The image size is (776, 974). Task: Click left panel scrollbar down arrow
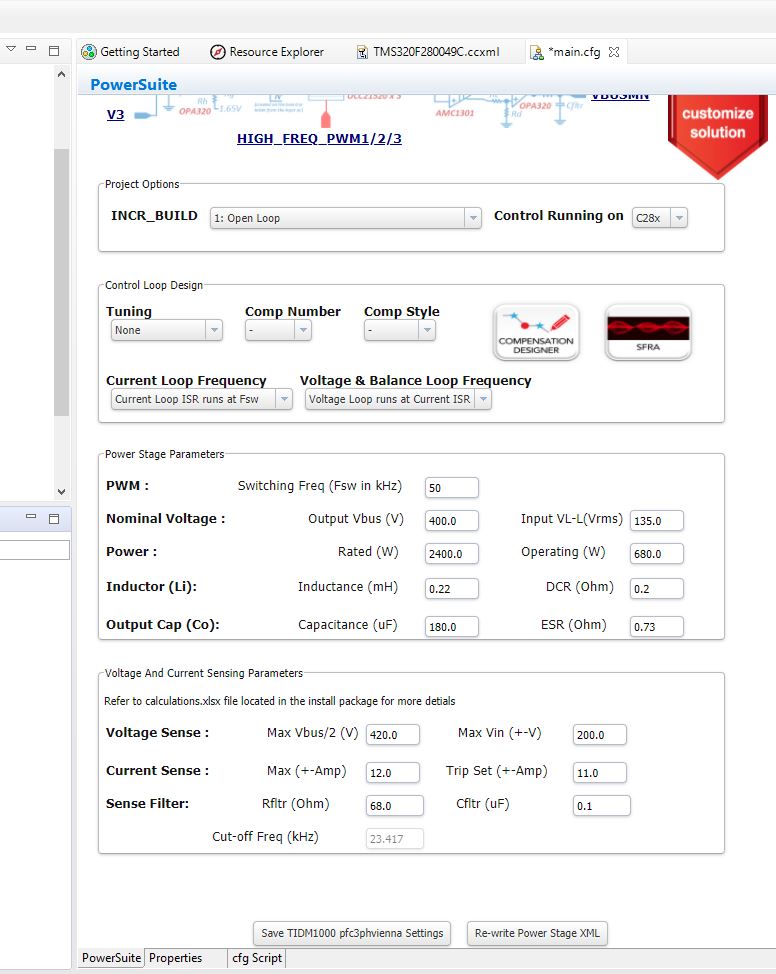[61, 491]
